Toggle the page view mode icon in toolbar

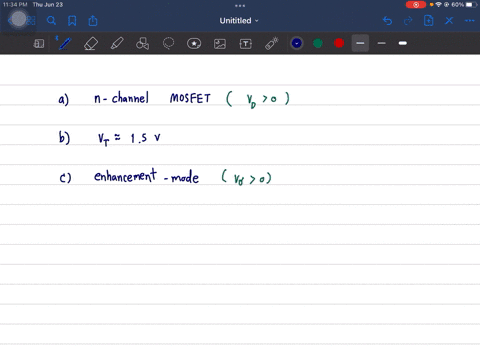click(39, 44)
